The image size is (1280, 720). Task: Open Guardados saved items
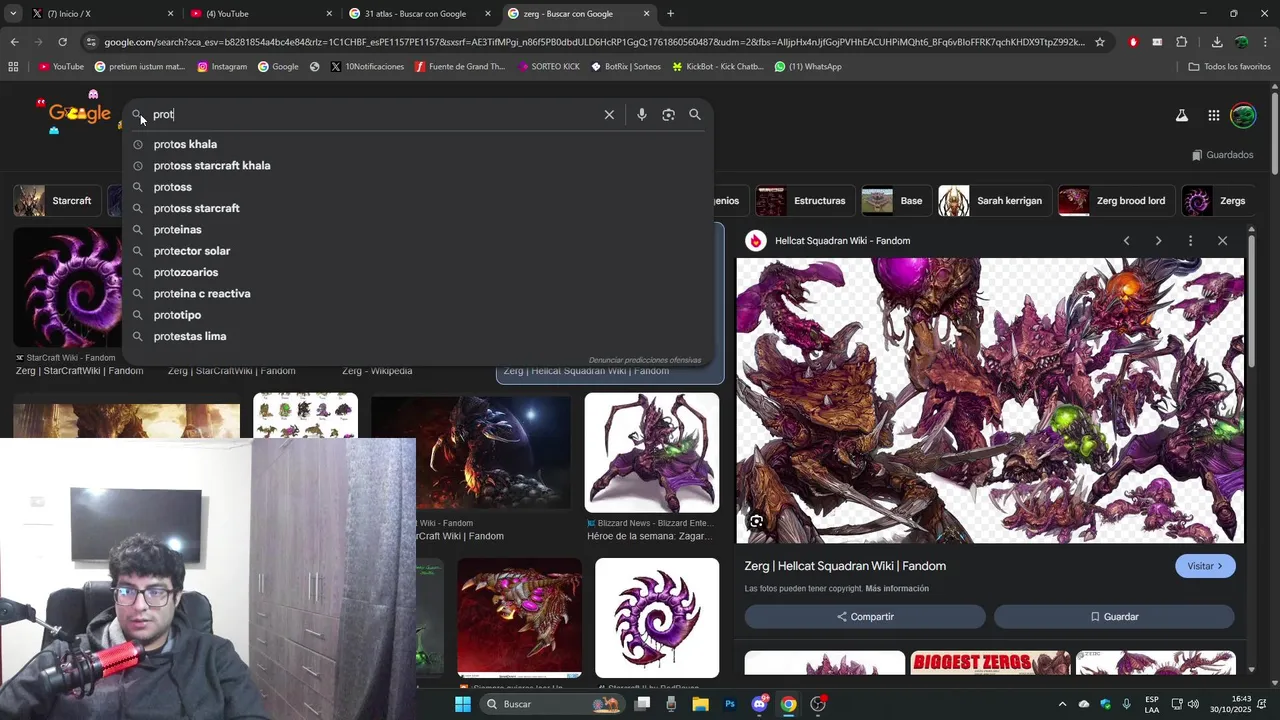[1222, 155]
